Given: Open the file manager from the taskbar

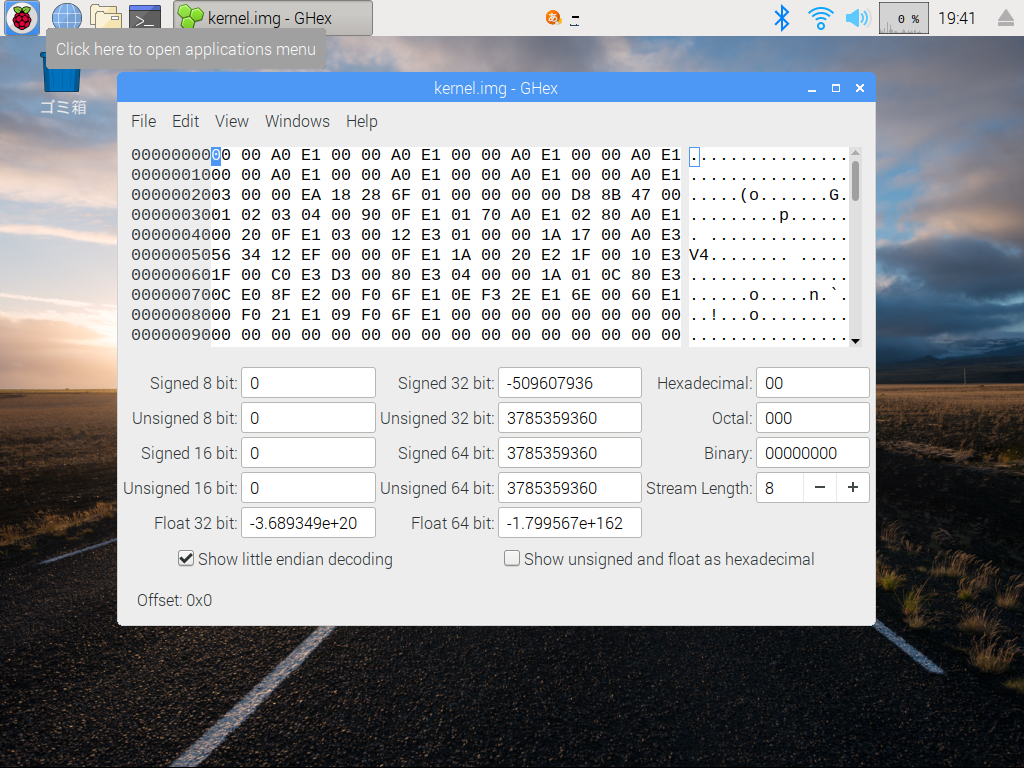Looking at the screenshot, I should point(103,16).
